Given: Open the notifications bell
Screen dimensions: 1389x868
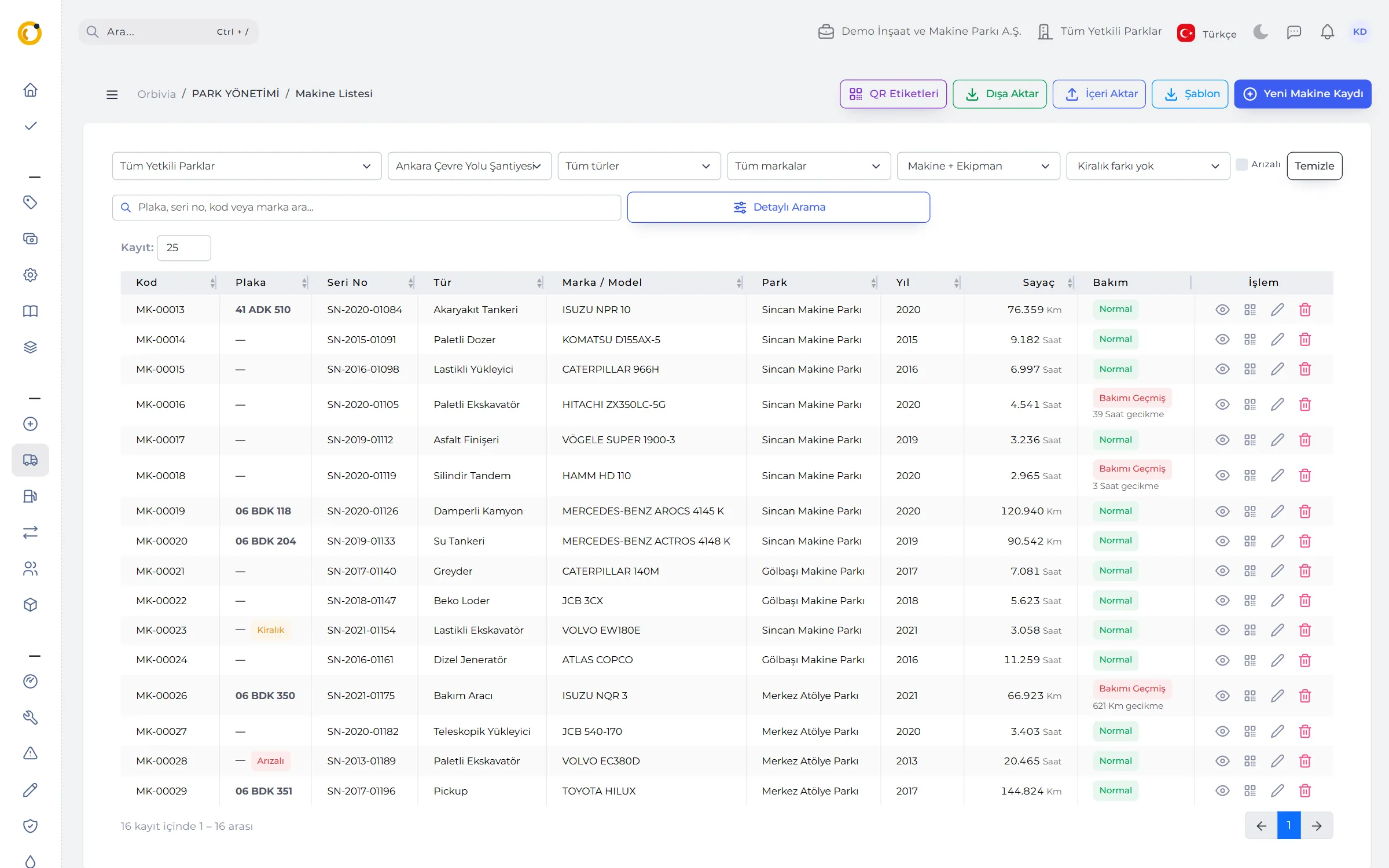Looking at the screenshot, I should 1327,32.
